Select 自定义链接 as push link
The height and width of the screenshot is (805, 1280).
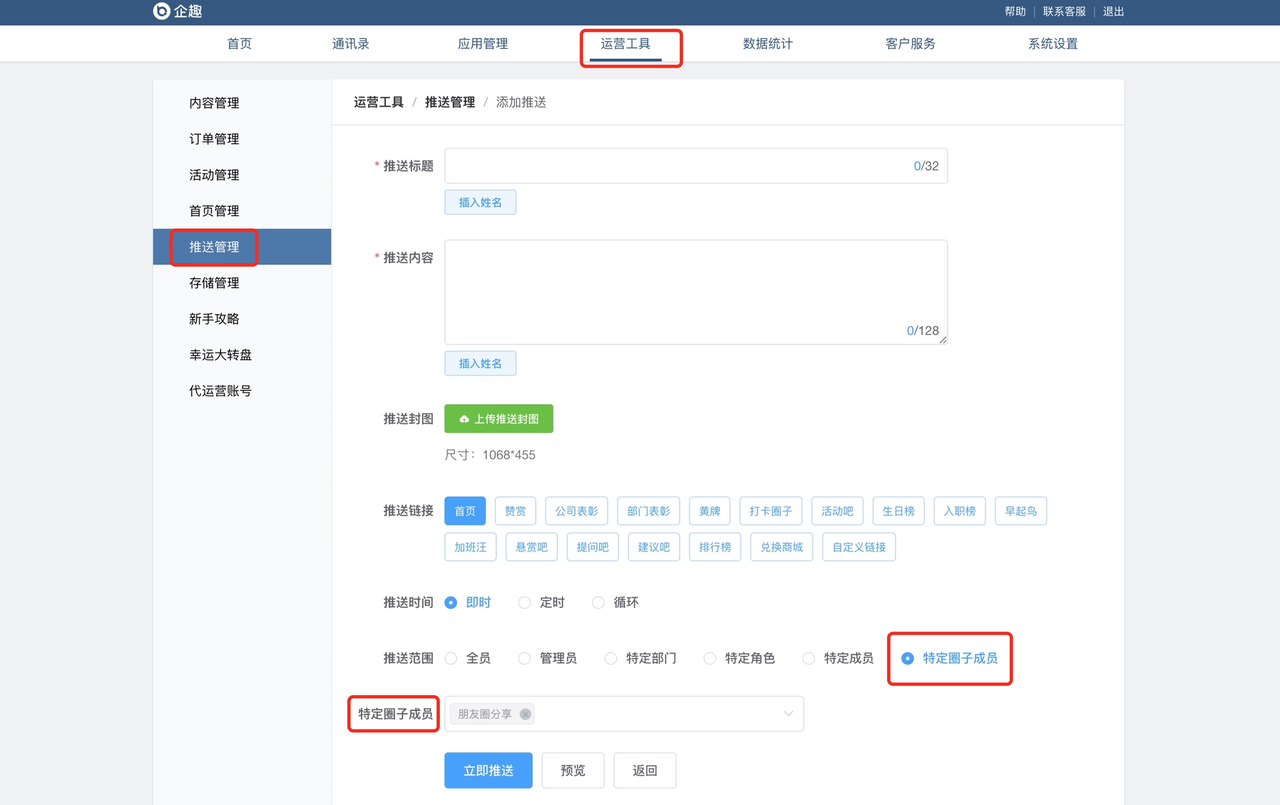[859, 547]
